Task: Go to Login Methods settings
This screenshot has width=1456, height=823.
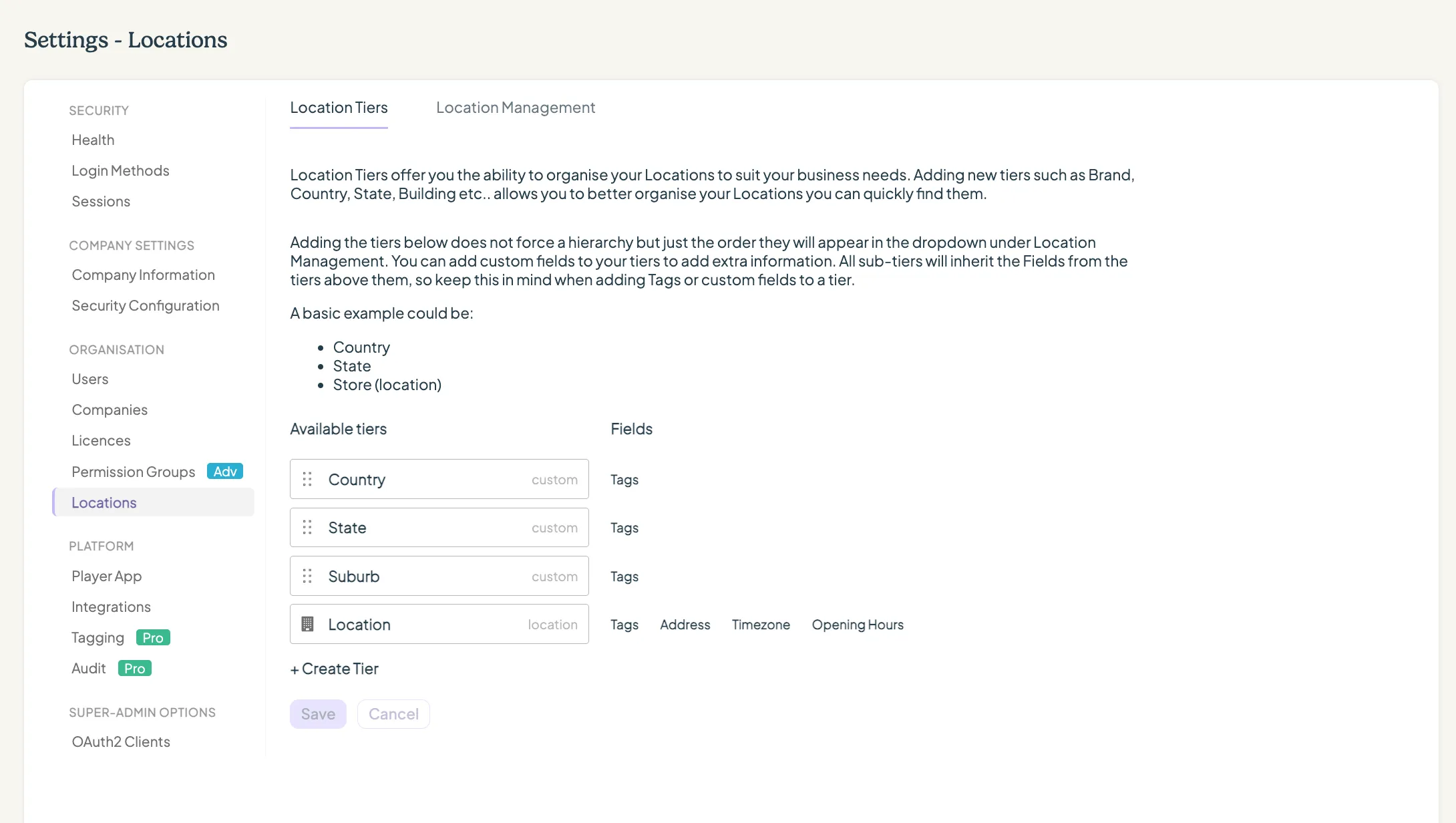Action: 120,170
